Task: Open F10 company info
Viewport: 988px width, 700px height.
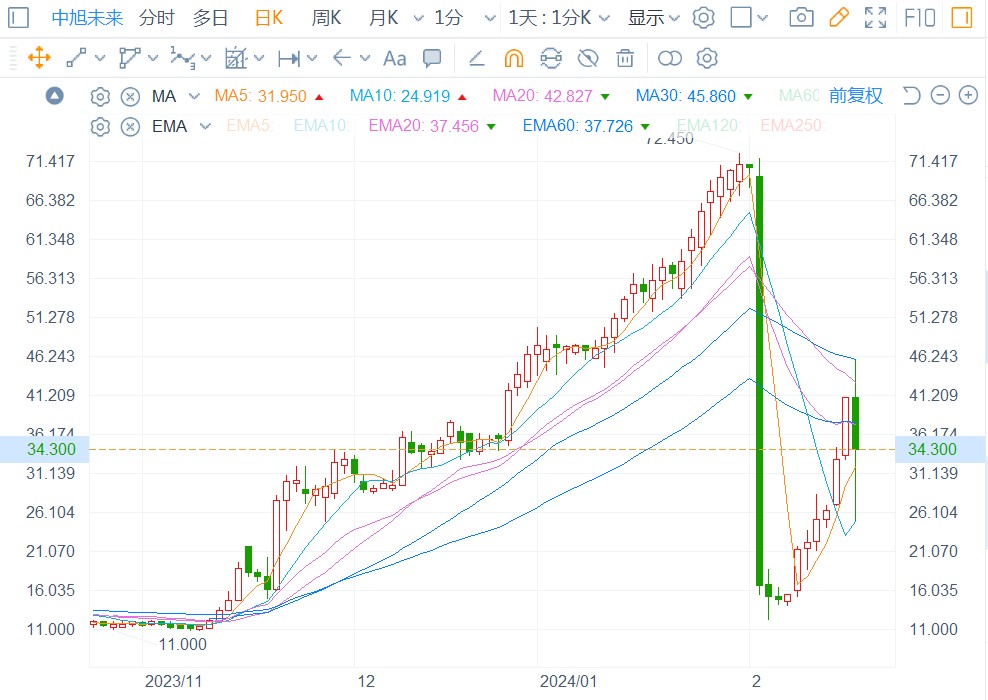Action: 919,18
